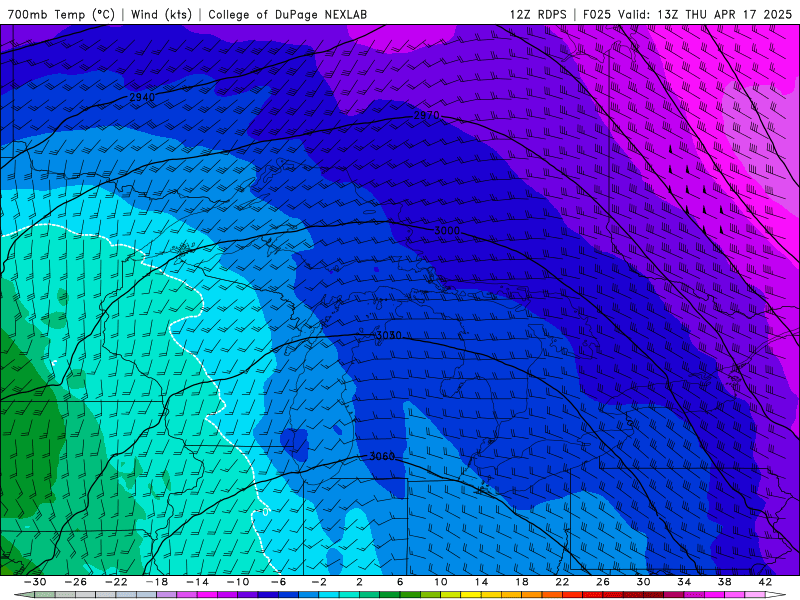Screen dimensions: 800x600
Task: Click the 'F025' forecast hour text
Action: tap(596, 14)
